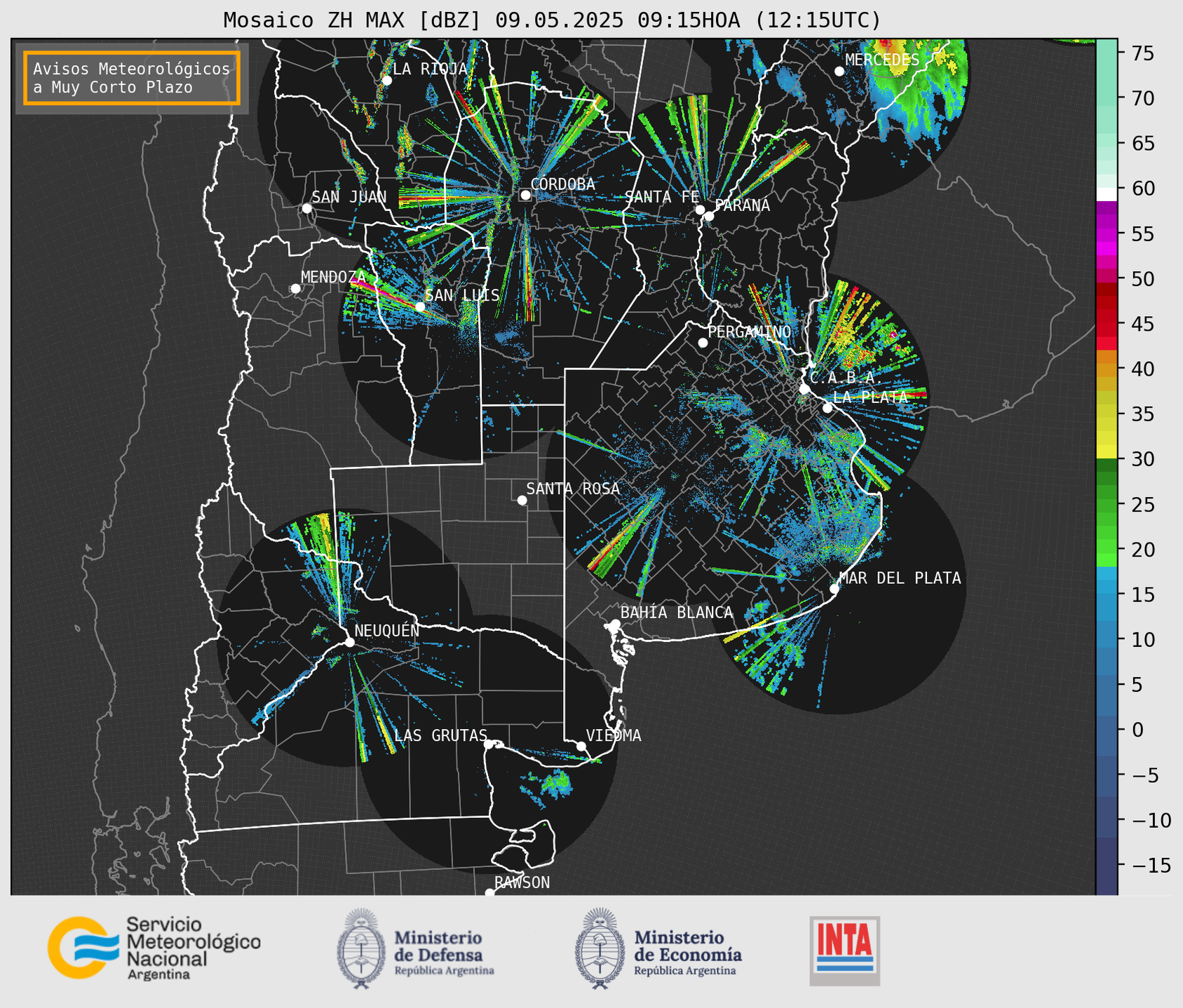Select the SAN JUAN city marker dot

306,208
